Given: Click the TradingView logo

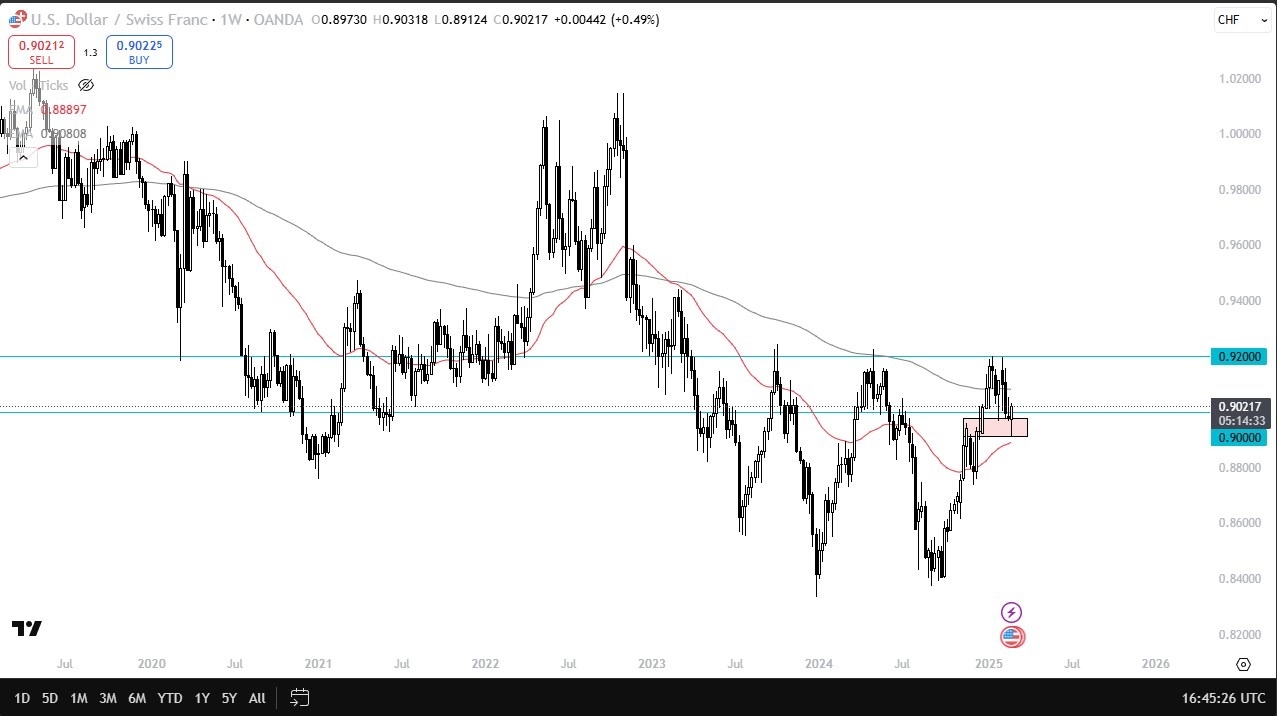Looking at the screenshot, I should [27, 628].
